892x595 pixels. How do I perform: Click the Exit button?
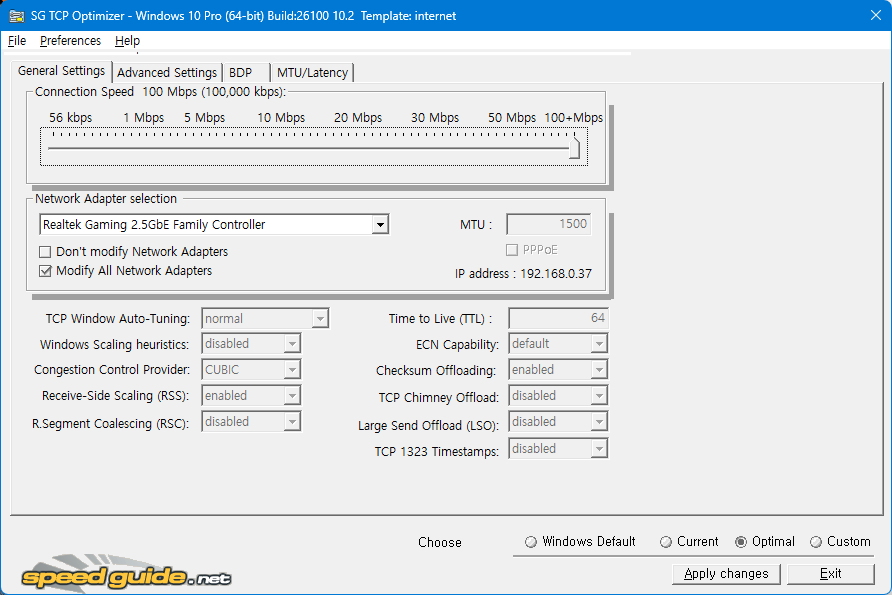(x=831, y=573)
